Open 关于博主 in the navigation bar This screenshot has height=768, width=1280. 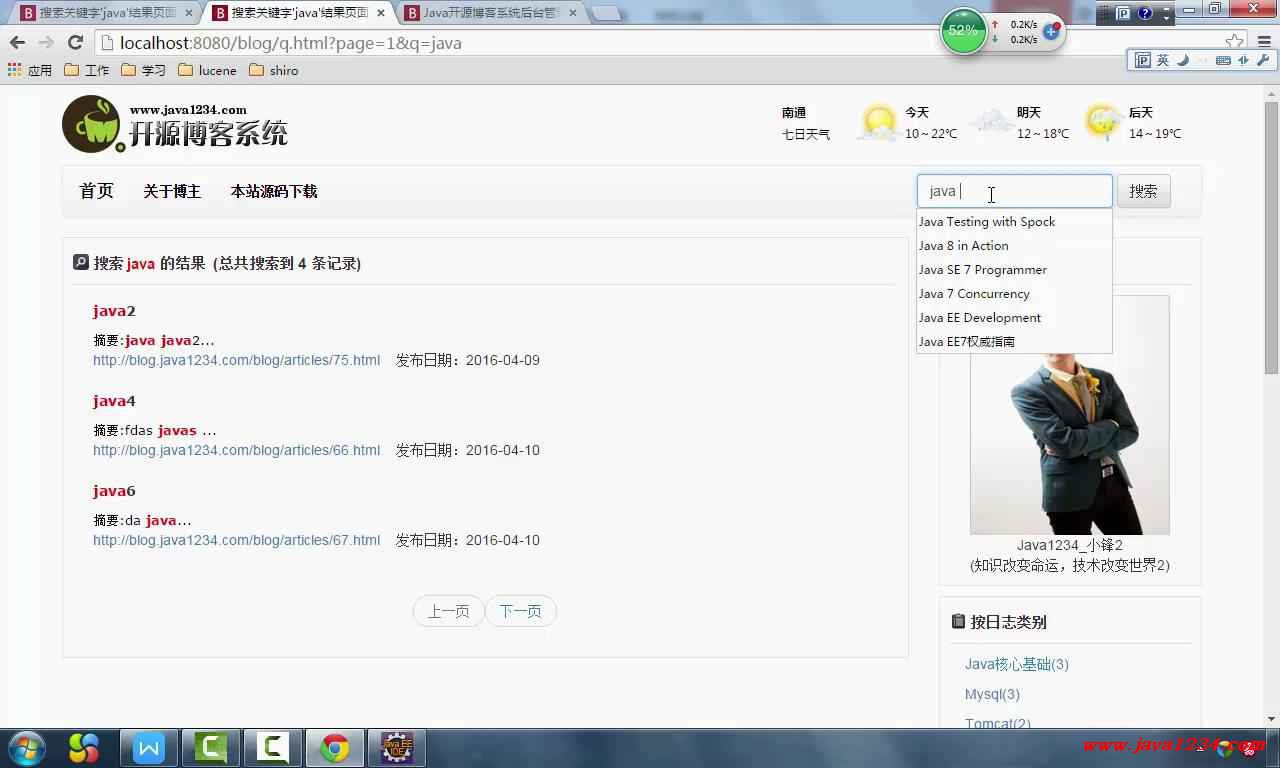click(x=172, y=191)
